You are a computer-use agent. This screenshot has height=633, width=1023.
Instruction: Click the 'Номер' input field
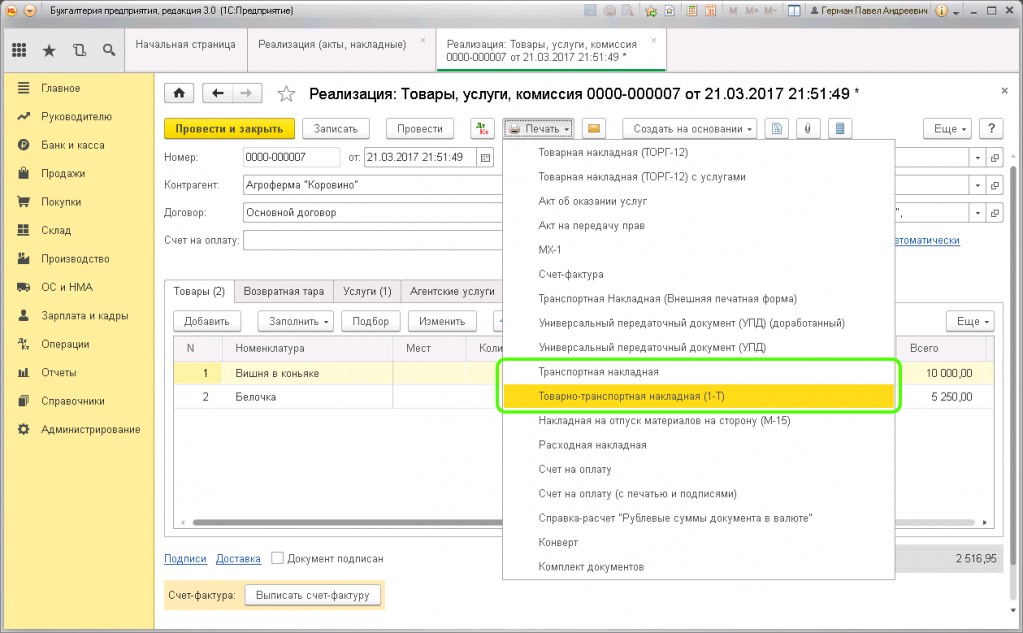pos(290,158)
